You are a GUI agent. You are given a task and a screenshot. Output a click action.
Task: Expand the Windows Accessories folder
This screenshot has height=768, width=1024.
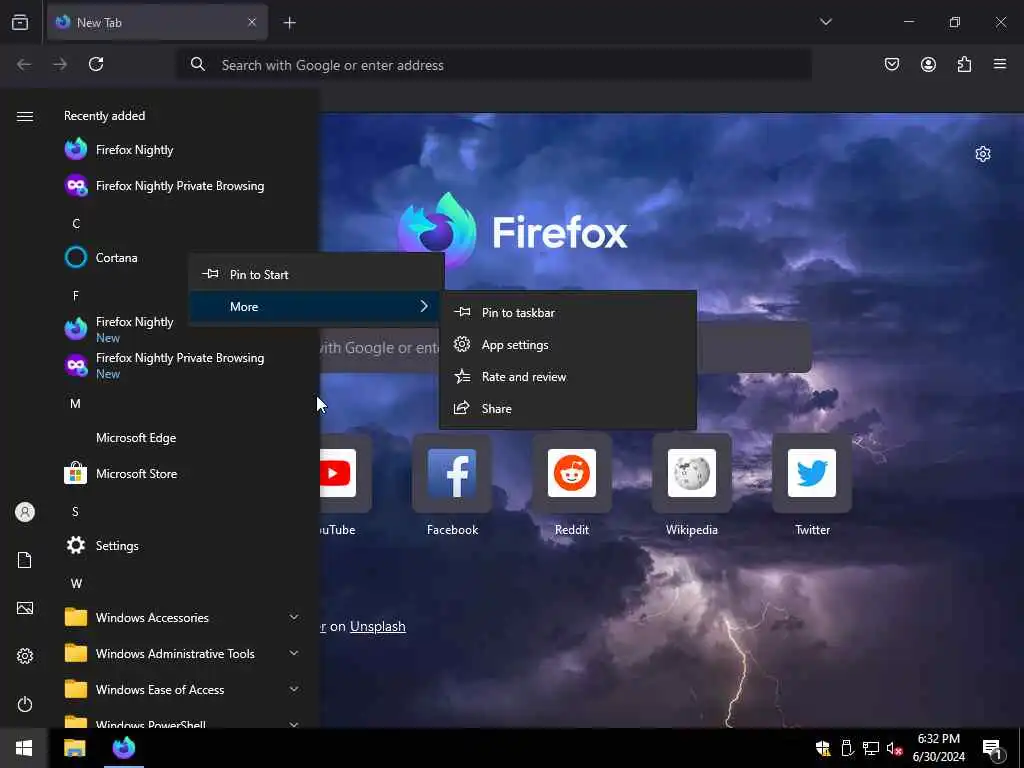click(x=183, y=617)
